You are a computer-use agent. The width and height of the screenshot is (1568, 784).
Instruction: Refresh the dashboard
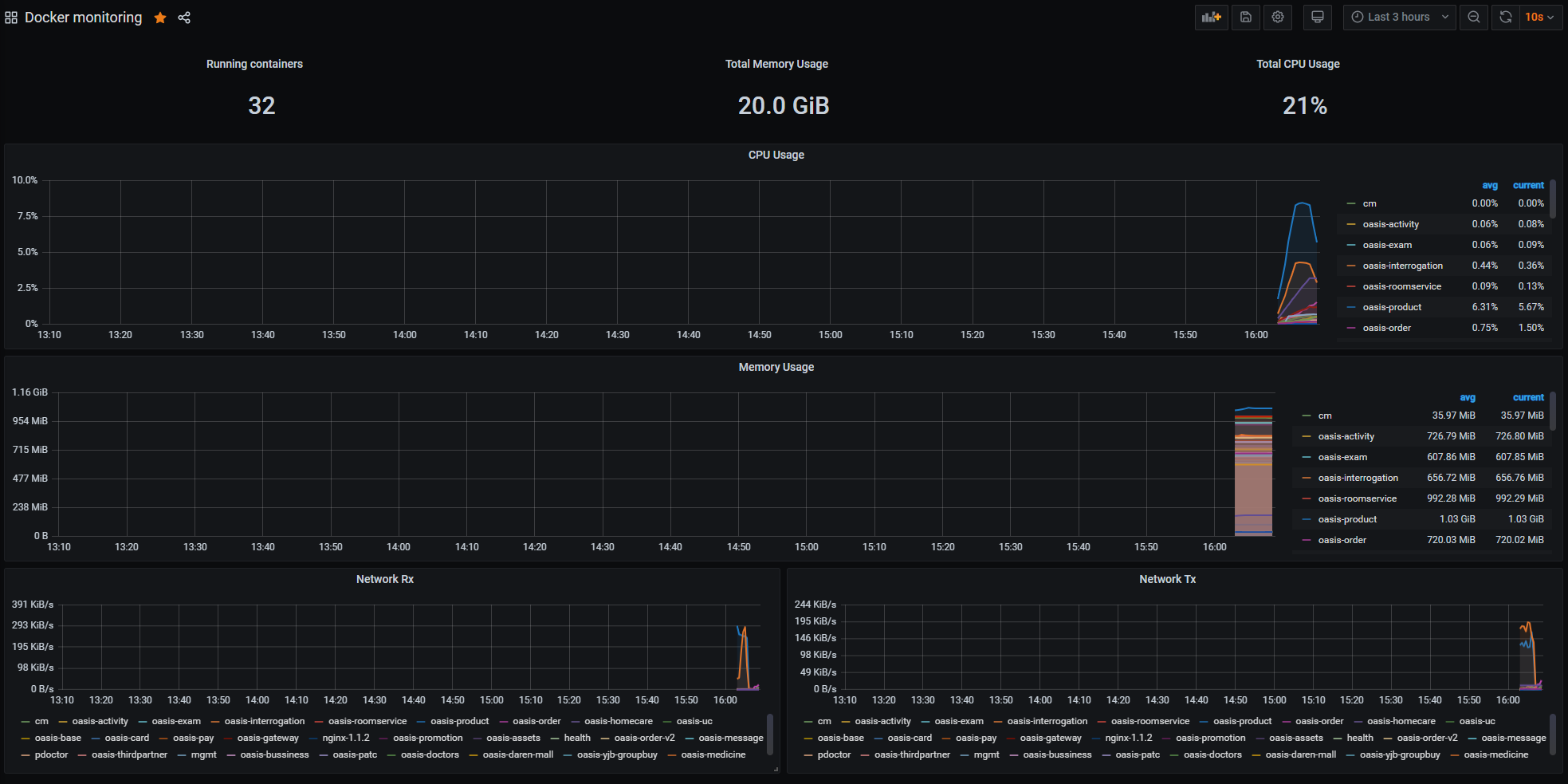[x=1505, y=17]
